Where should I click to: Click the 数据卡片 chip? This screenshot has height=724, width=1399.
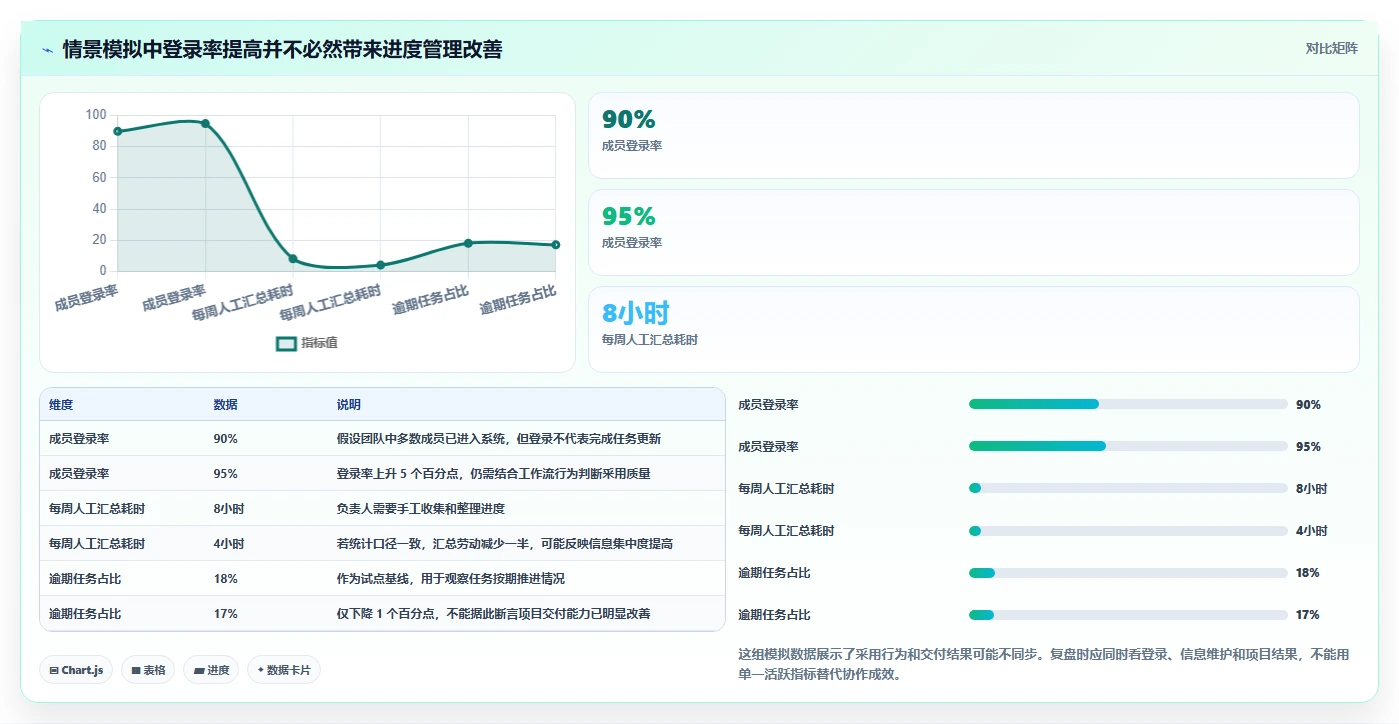click(284, 670)
